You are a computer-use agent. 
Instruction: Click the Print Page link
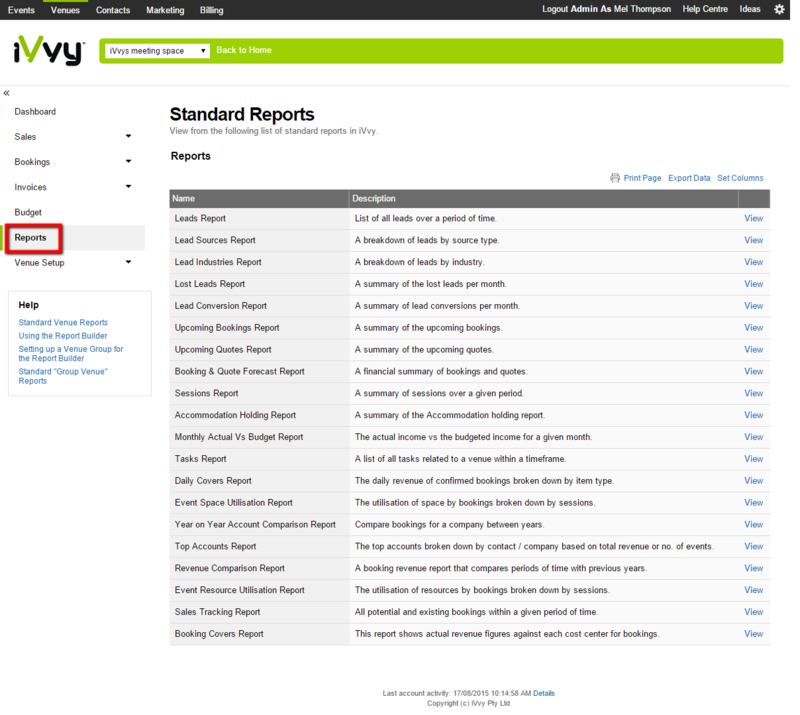642,178
